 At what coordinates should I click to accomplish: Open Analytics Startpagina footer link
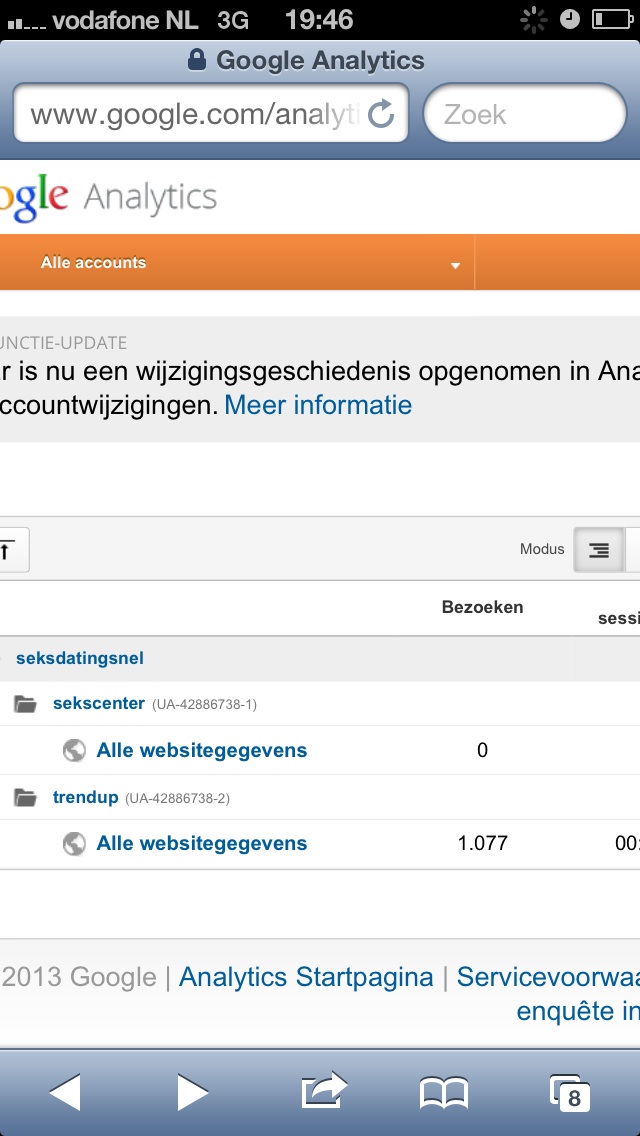pyautogui.click(x=306, y=977)
